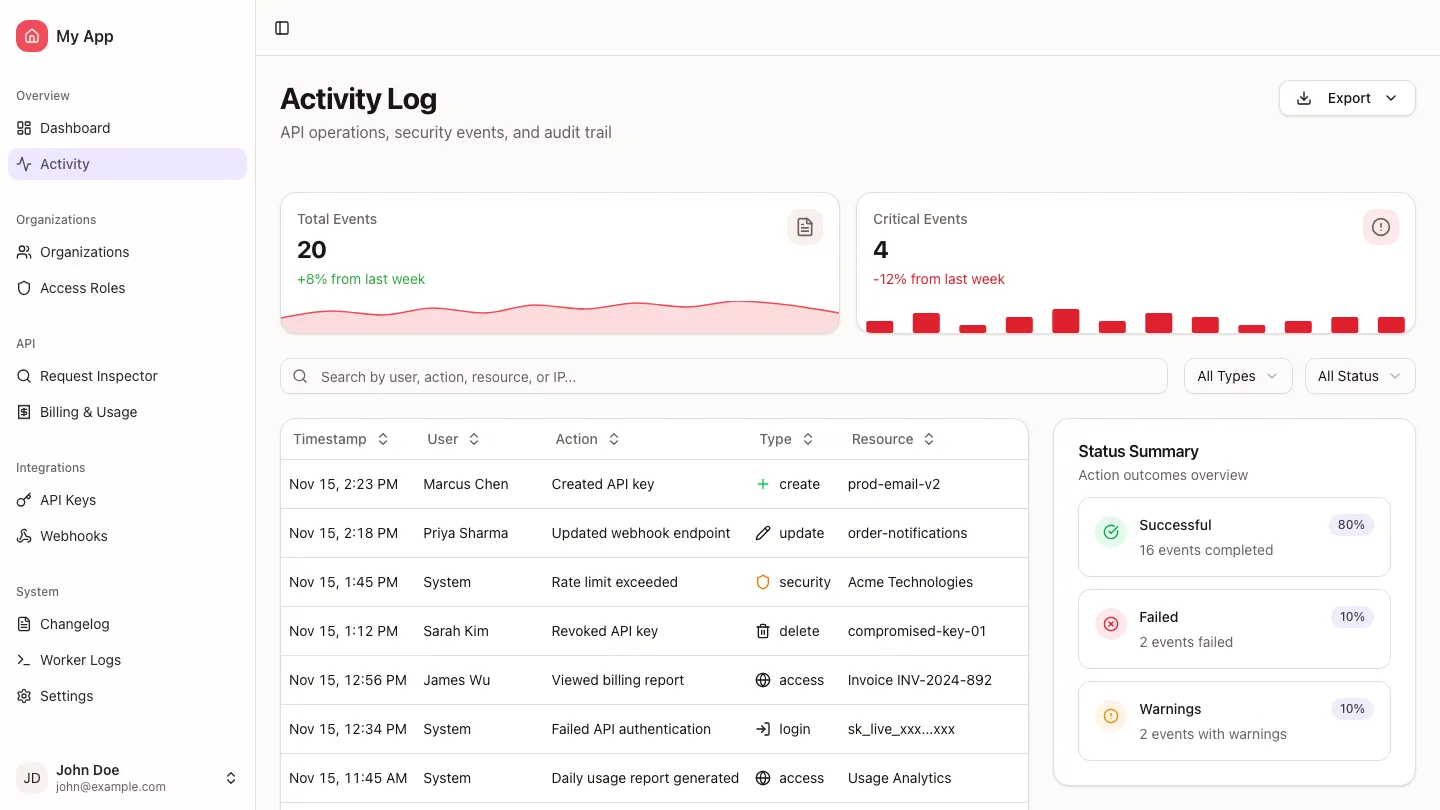Open the All Types filter dropdown
The image size is (1440, 810).
click(x=1238, y=376)
